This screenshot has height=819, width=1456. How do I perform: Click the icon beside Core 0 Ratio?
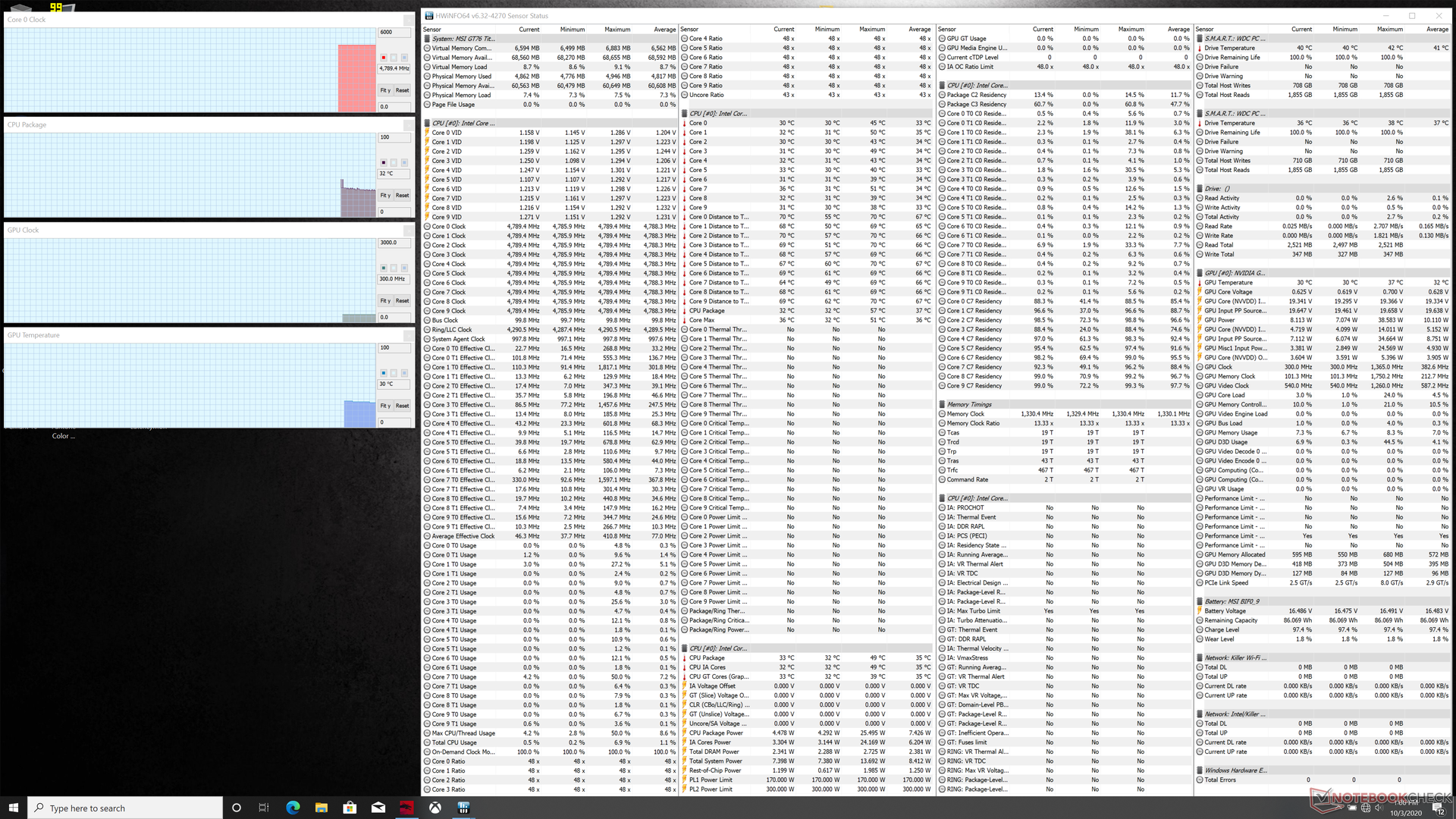tap(427, 761)
